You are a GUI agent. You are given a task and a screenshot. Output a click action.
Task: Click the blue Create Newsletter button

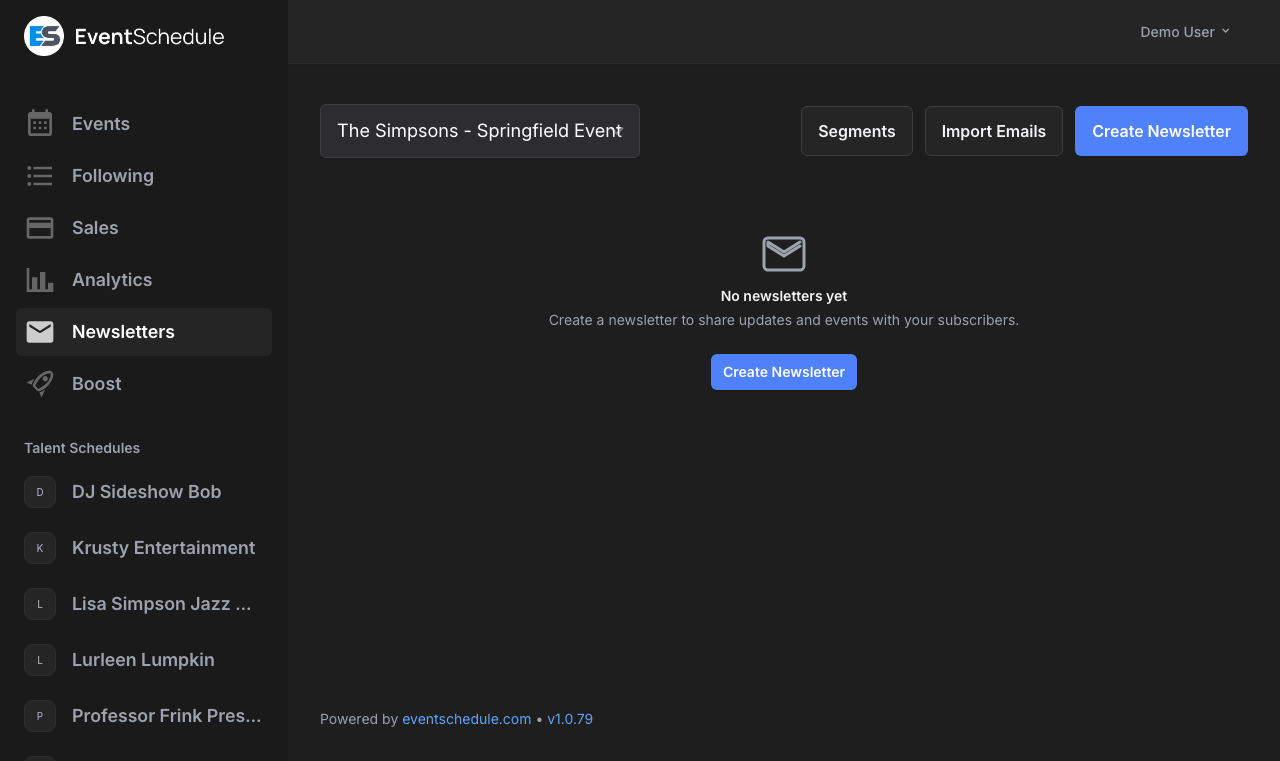click(x=1160, y=131)
